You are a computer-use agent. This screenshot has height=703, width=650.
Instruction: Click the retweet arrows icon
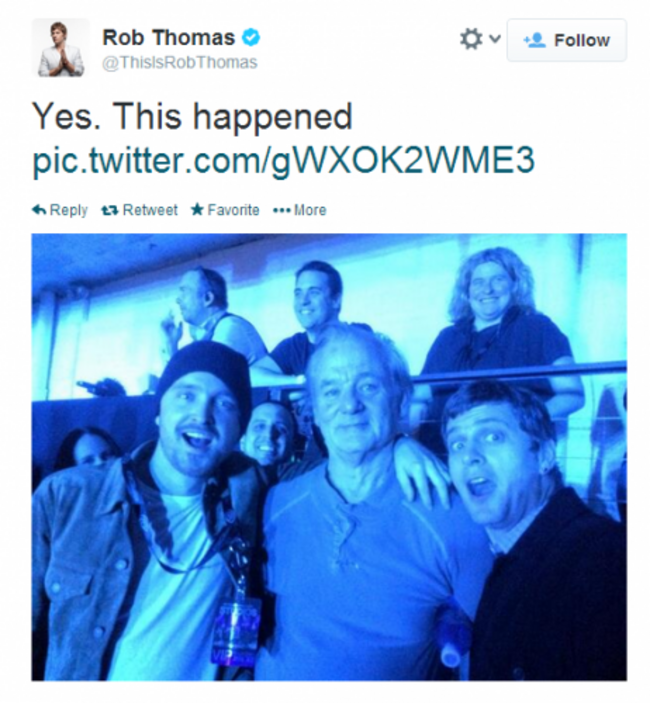[x=110, y=210]
